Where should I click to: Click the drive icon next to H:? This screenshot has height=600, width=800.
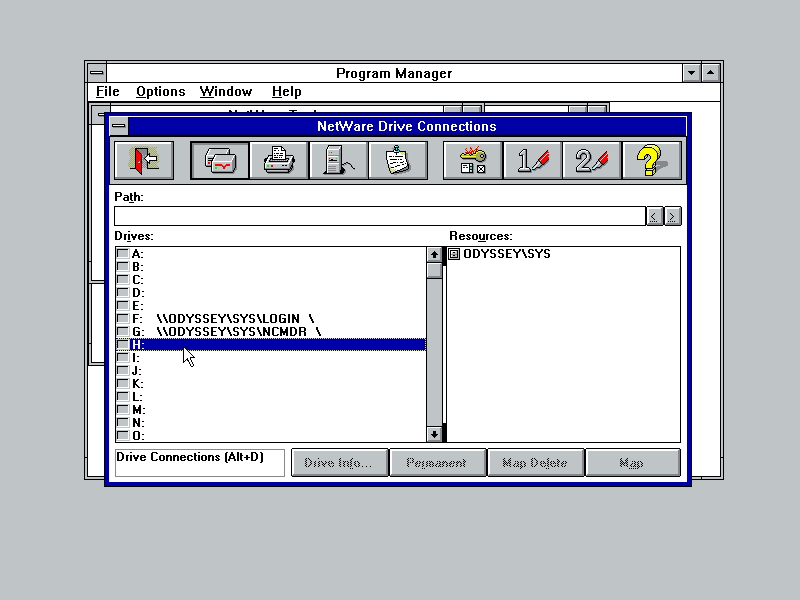pyautogui.click(x=122, y=344)
